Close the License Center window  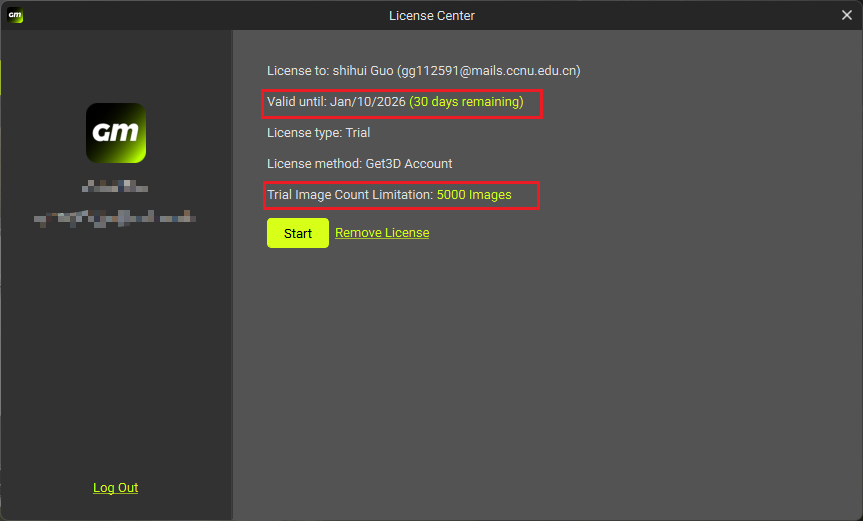click(x=846, y=15)
